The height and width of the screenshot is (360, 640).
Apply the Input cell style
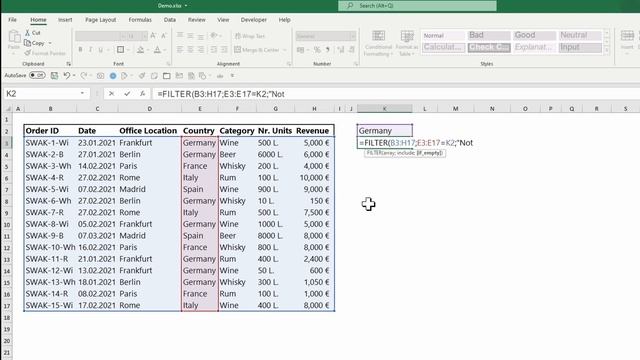pos(580,47)
